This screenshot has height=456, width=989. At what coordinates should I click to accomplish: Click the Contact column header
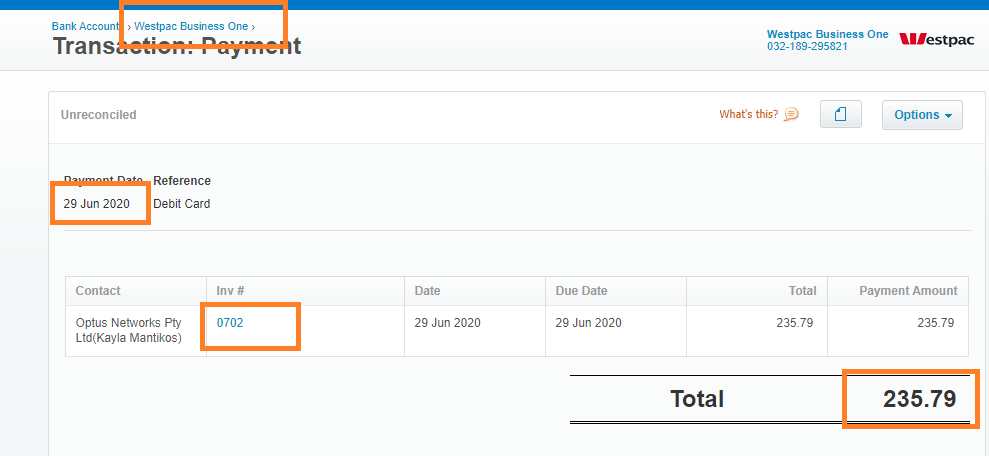coord(98,291)
